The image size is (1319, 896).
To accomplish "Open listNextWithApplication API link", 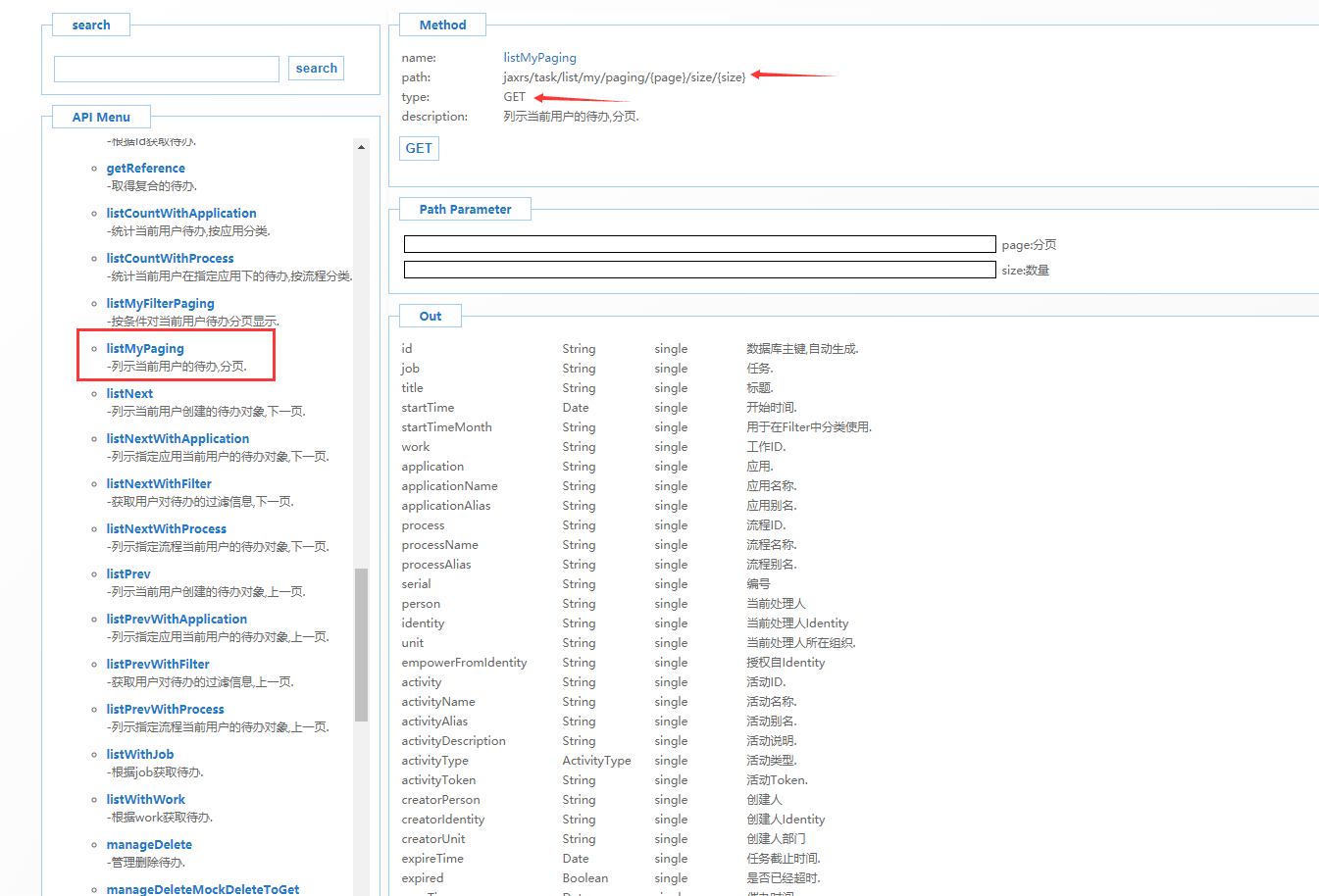I will 178,439.
